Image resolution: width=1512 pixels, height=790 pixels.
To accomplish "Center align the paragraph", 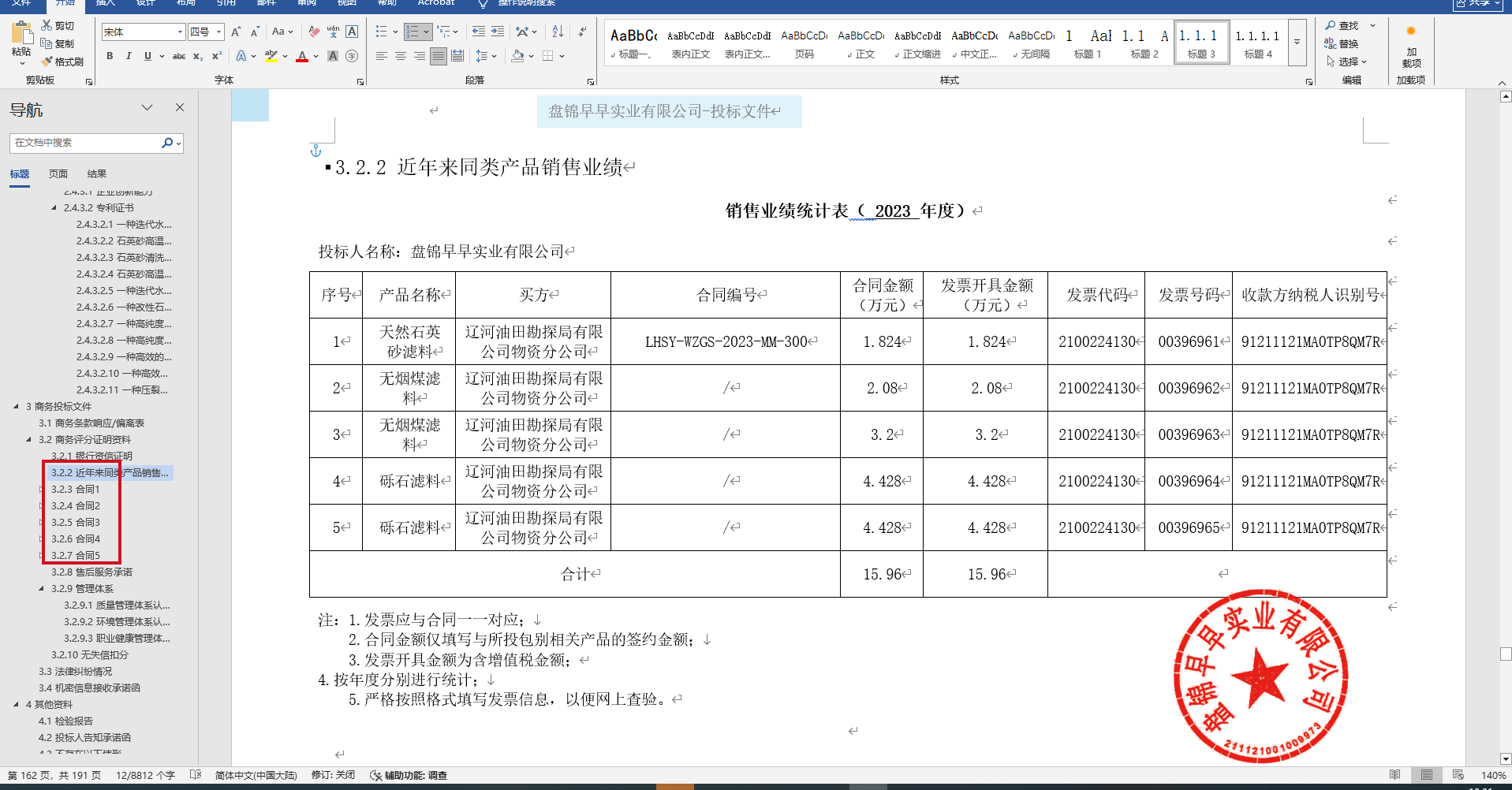I will 401,56.
